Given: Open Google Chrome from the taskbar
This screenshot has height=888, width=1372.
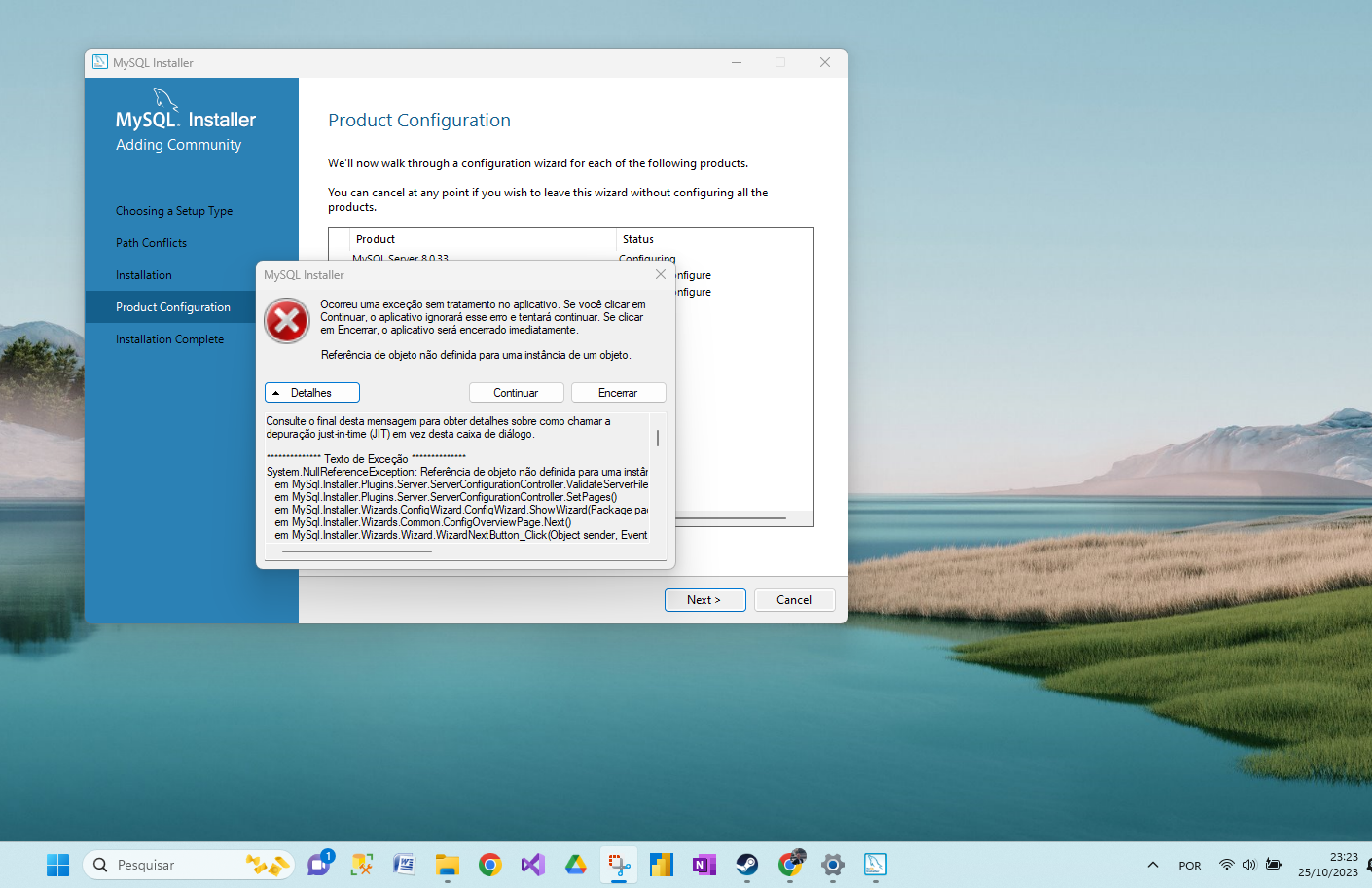Looking at the screenshot, I should [490, 865].
